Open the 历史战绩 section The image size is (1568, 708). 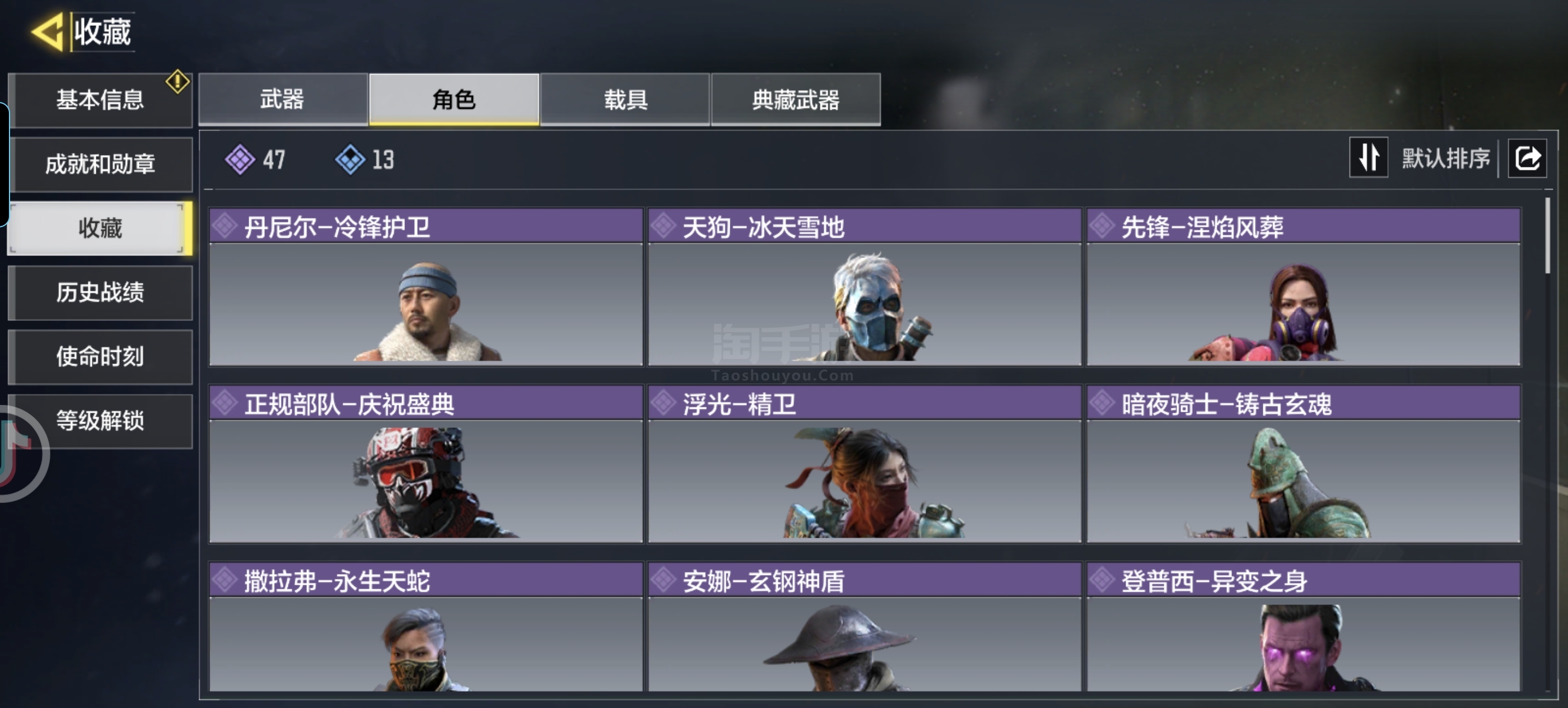[100, 292]
